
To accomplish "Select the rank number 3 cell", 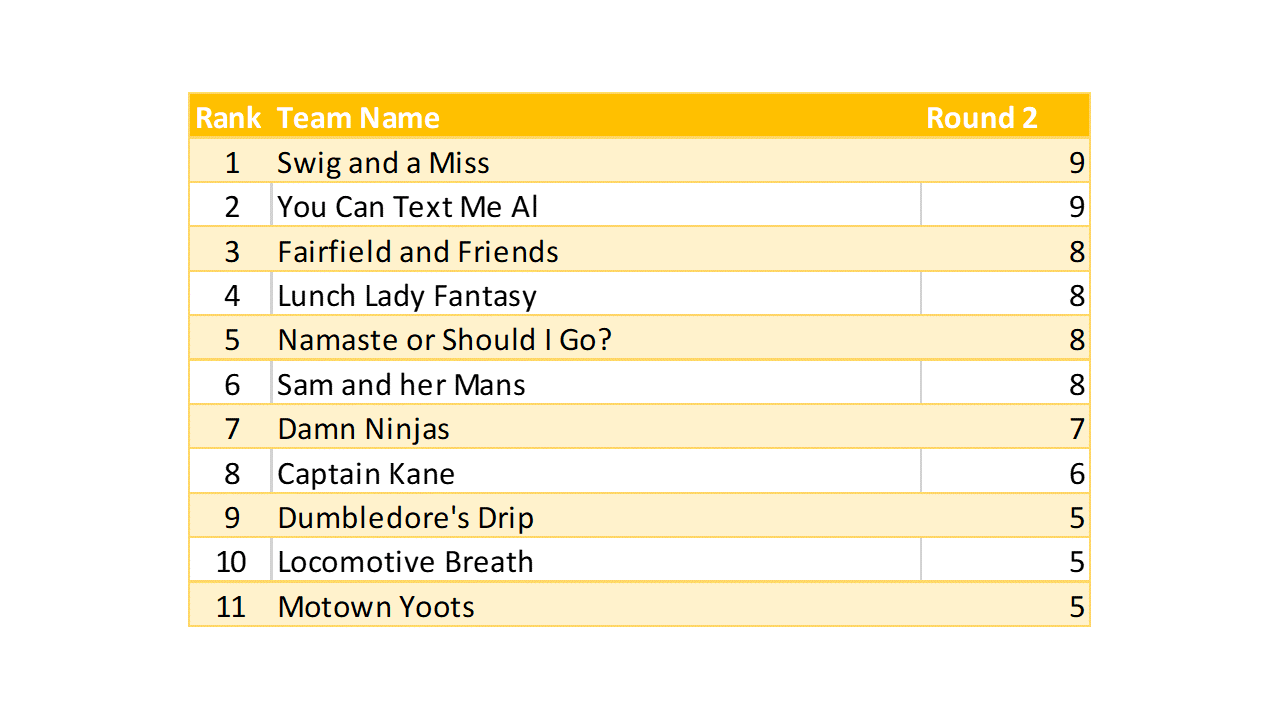I will tap(232, 251).
